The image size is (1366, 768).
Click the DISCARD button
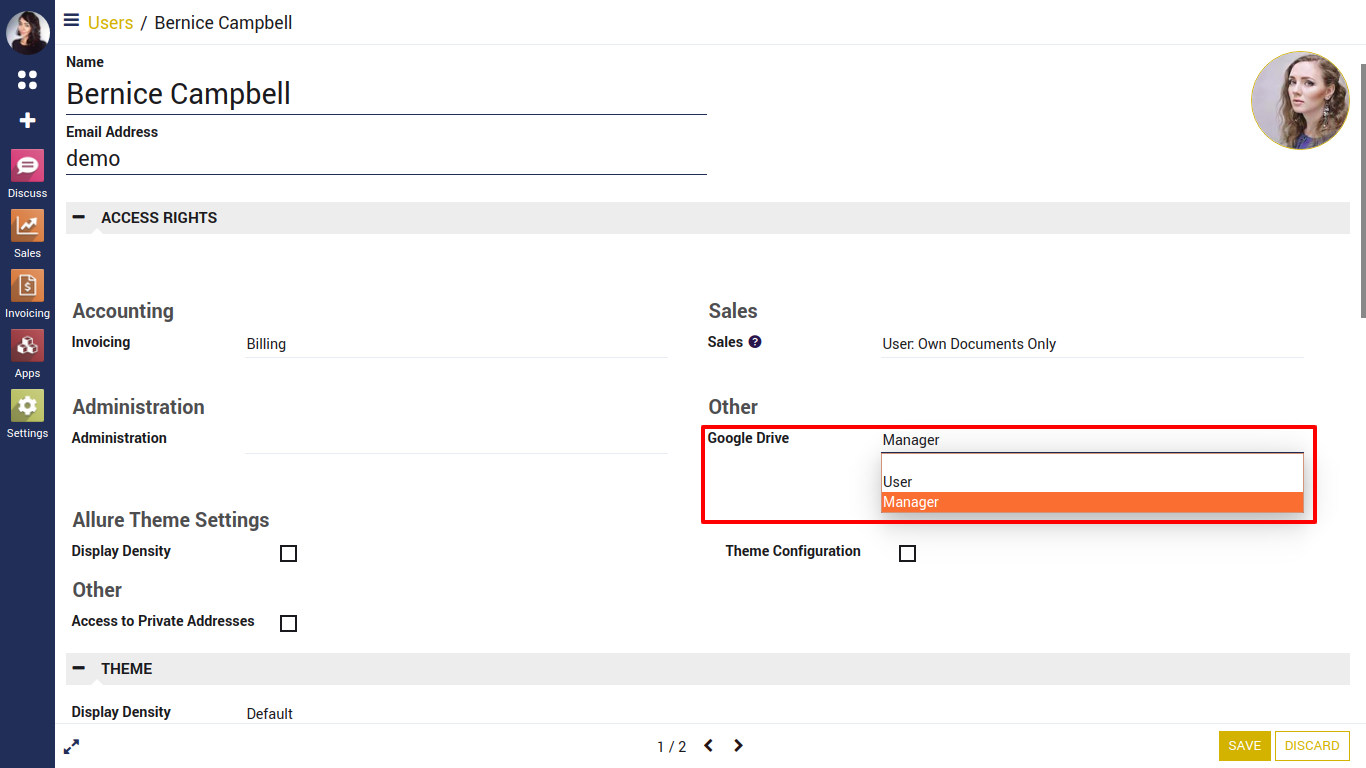(x=1312, y=746)
